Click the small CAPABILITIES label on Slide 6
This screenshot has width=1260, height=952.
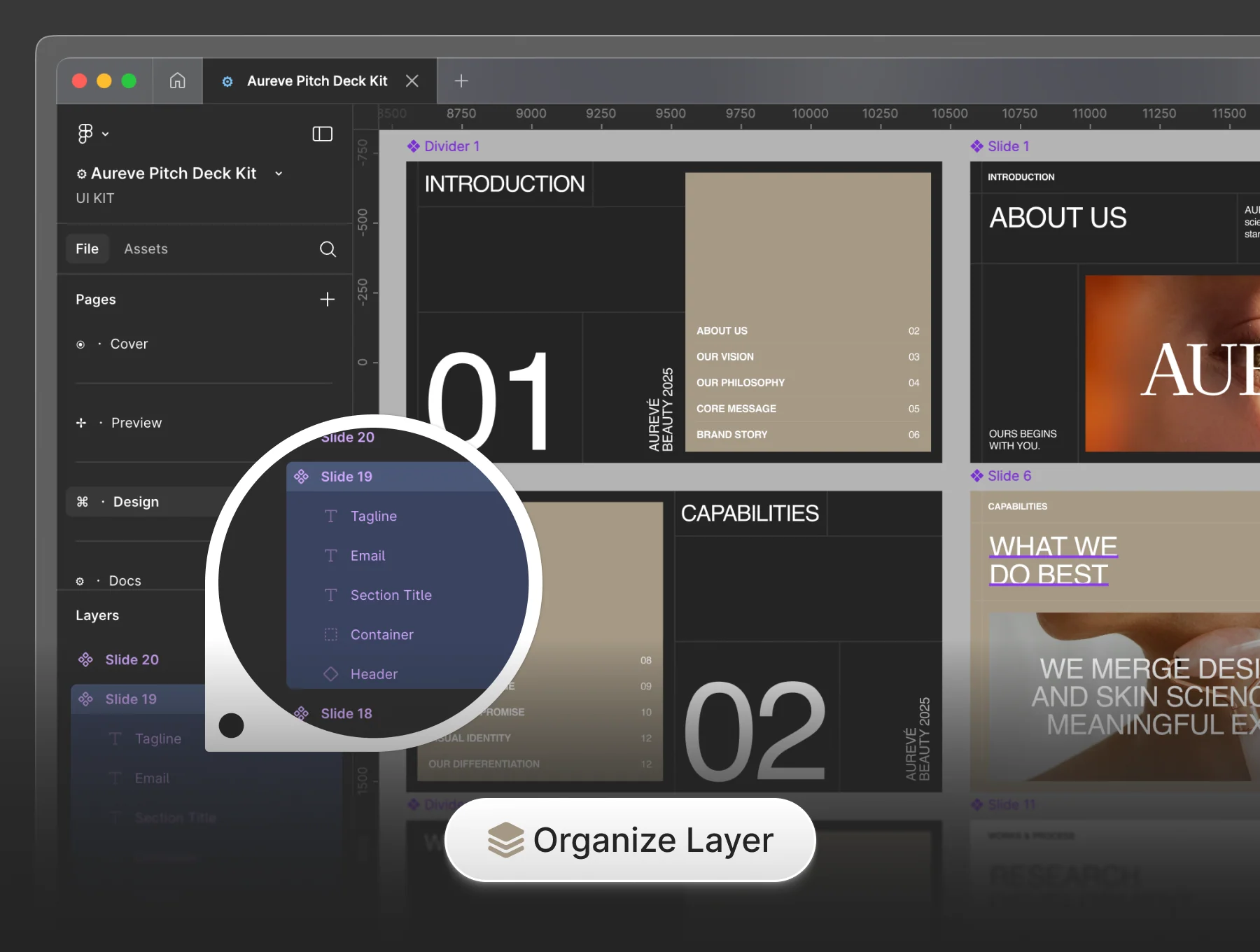point(1017,506)
